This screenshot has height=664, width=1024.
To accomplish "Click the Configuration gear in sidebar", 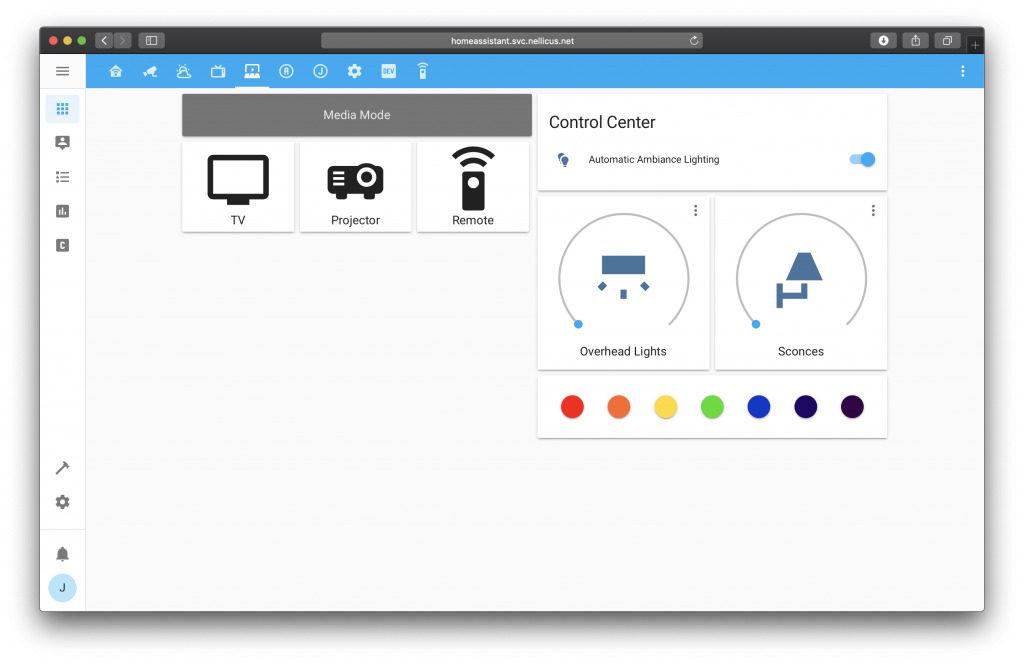I will tap(62, 502).
